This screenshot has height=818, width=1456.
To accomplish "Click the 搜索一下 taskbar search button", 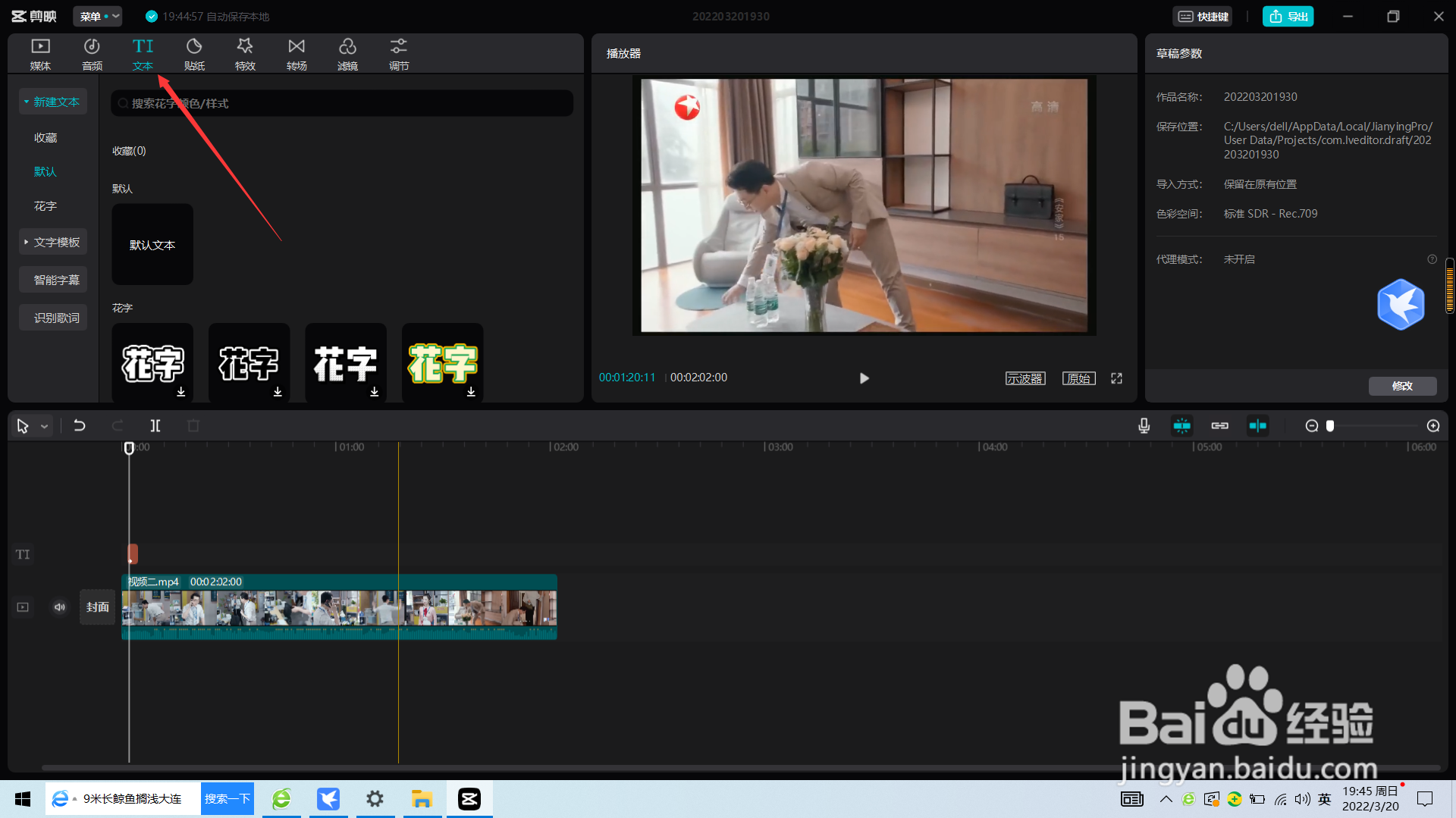I will tap(227, 799).
